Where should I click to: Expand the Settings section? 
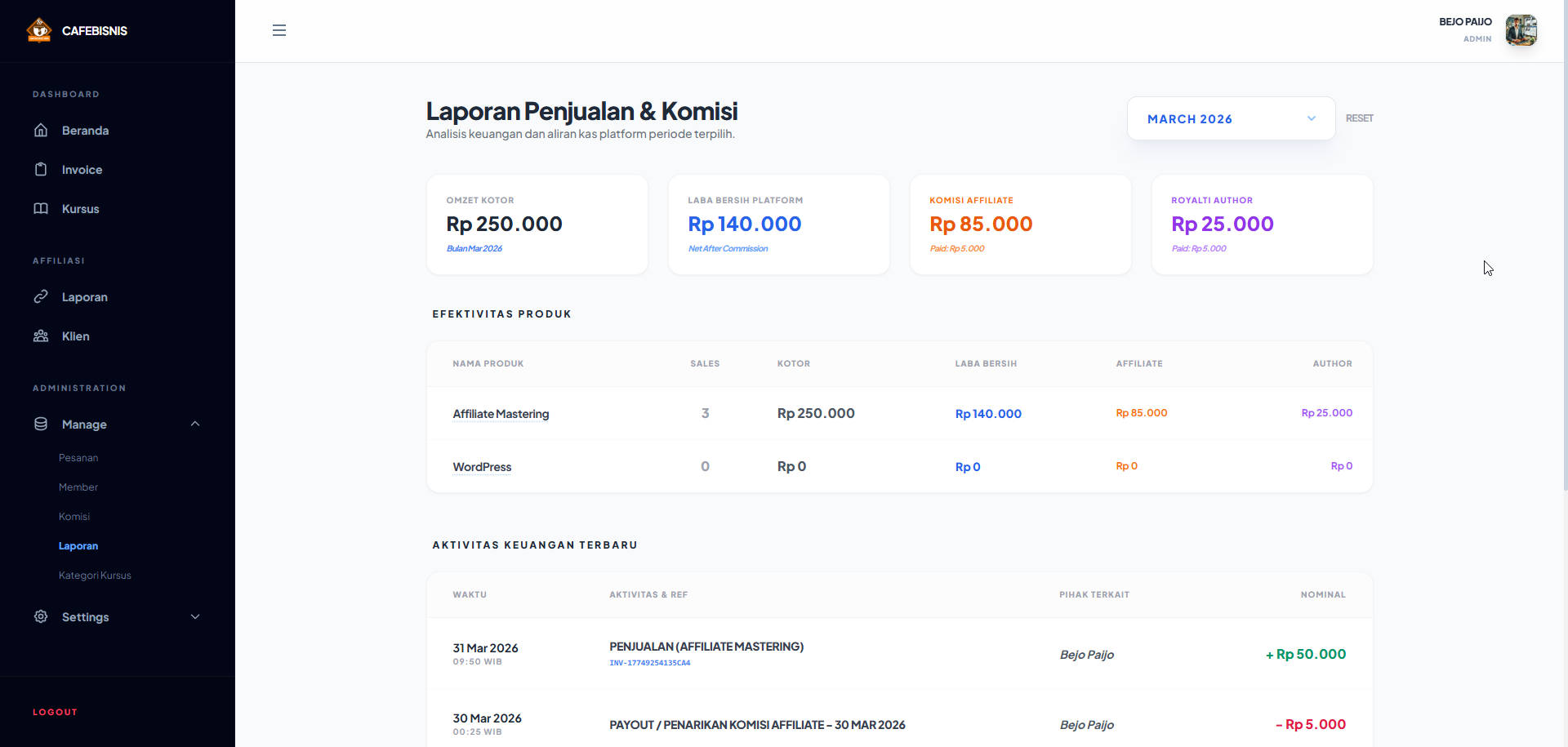click(194, 616)
